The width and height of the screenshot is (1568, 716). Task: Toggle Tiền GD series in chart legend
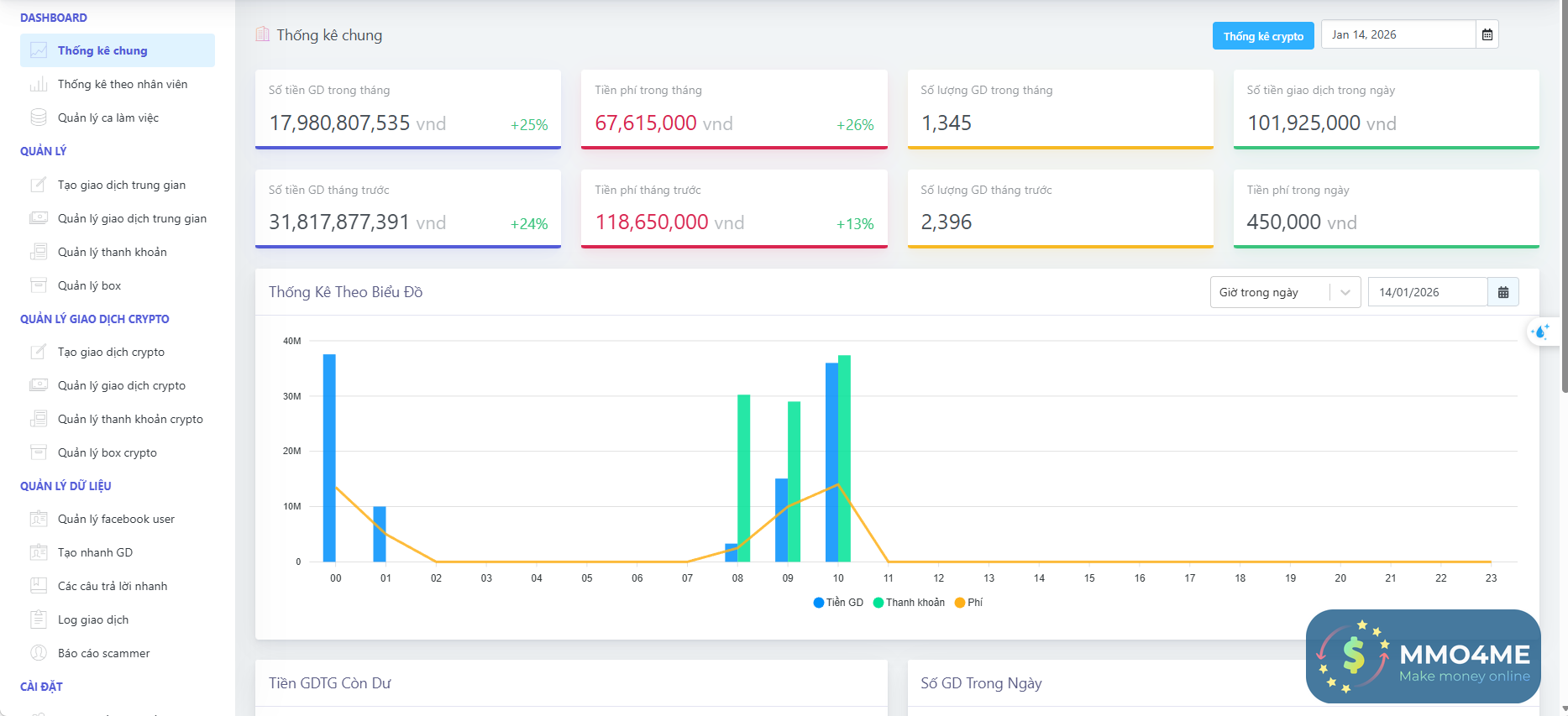(x=838, y=603)
